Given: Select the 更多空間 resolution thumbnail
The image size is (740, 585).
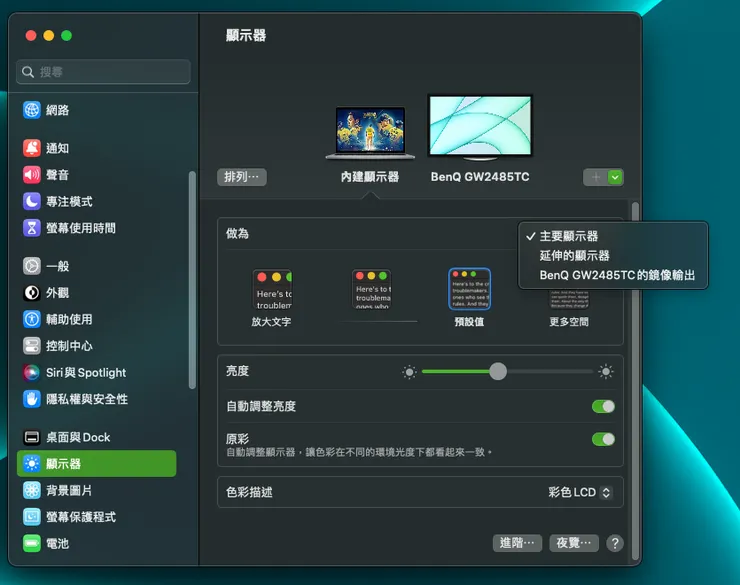Looking at the screenshot, I should 569,299.
